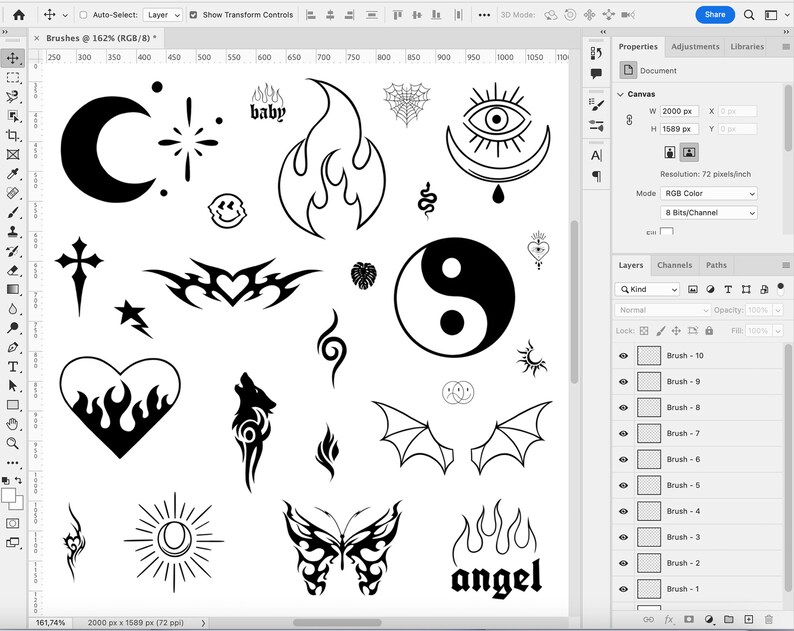Select the Crop tool
The width and height of the screenshot is (794, 631).
coord(13,135)
